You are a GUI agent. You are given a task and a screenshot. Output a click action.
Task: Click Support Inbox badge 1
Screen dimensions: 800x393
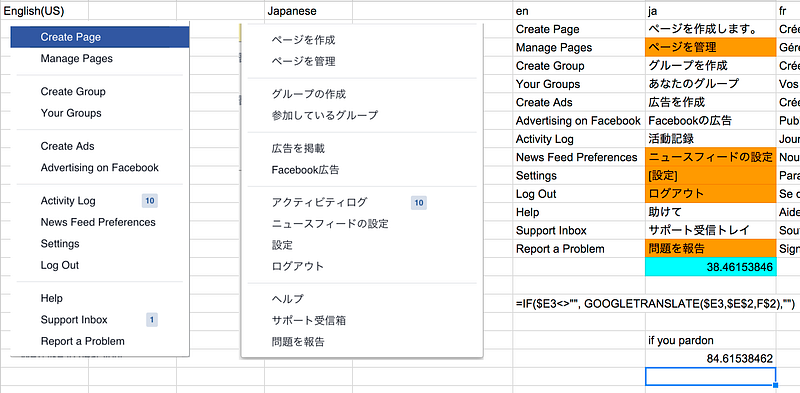click(152, 320)
